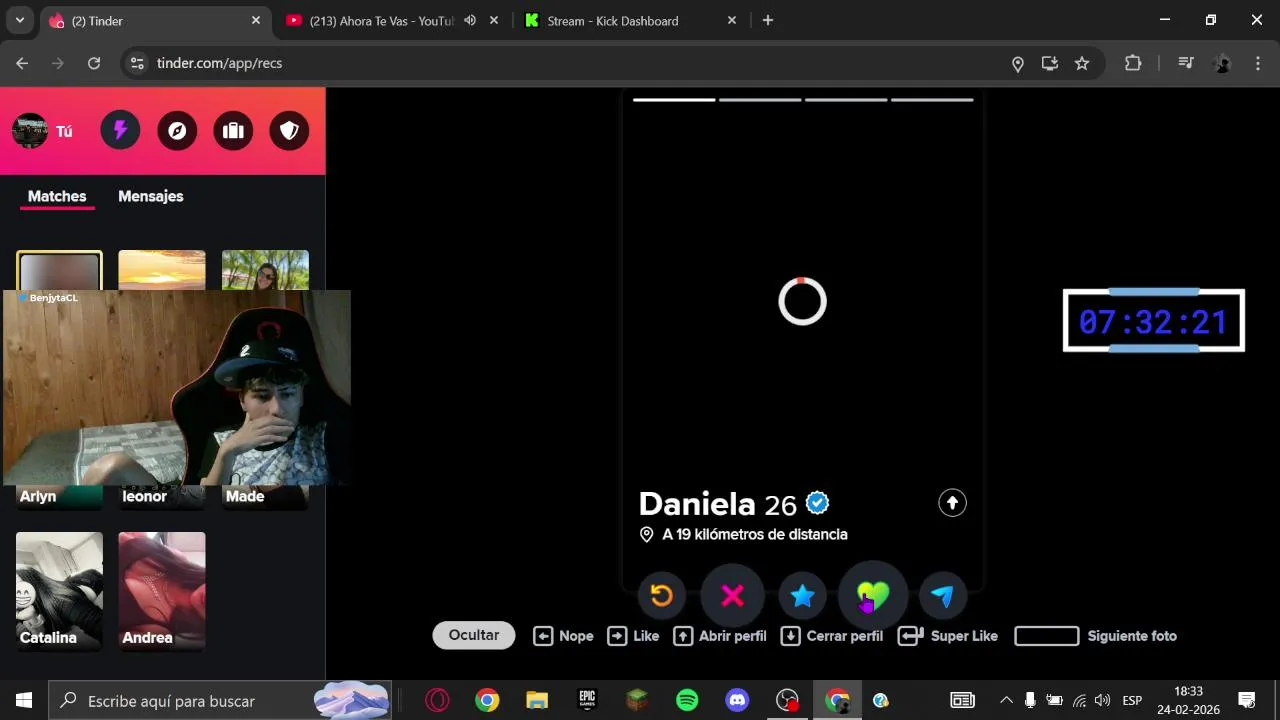Click the install app icon in address bar
The height and width of the screenshot is (720, 1280).
1050,63
